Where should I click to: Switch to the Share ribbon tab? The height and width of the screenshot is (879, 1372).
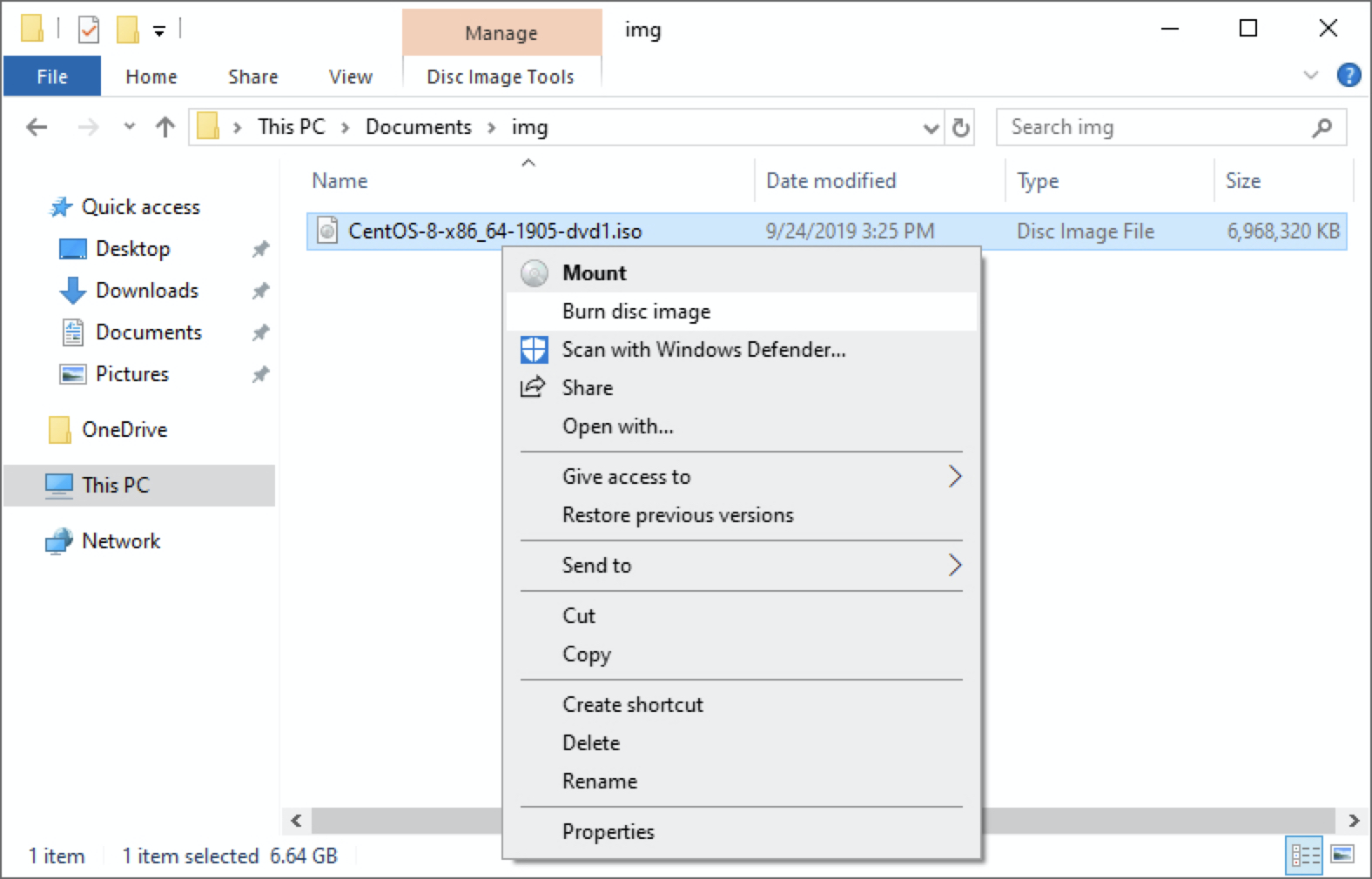253,77
